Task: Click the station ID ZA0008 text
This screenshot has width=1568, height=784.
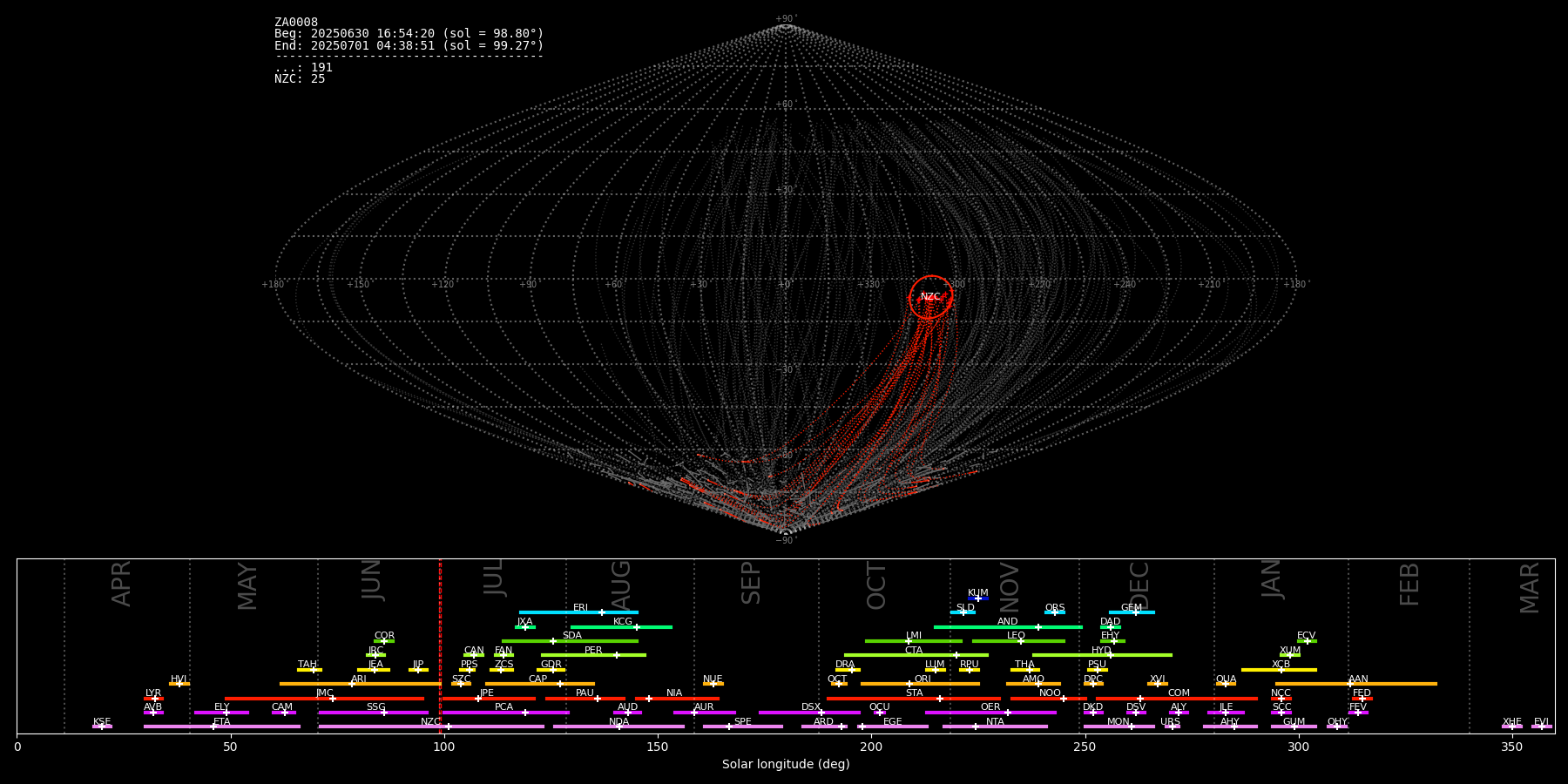Action: [296, 23]
